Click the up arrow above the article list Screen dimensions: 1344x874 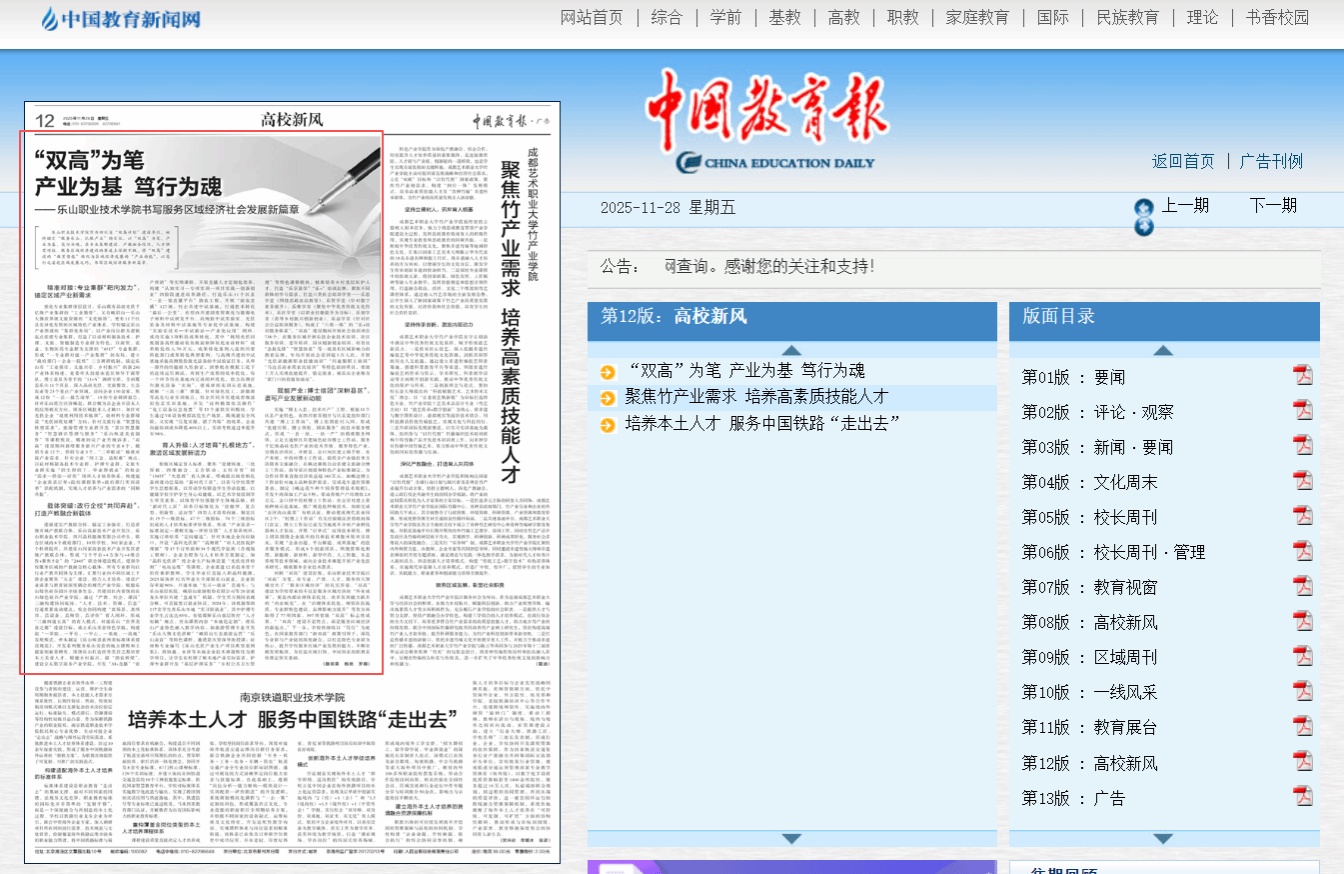click(x=791, y=350)
